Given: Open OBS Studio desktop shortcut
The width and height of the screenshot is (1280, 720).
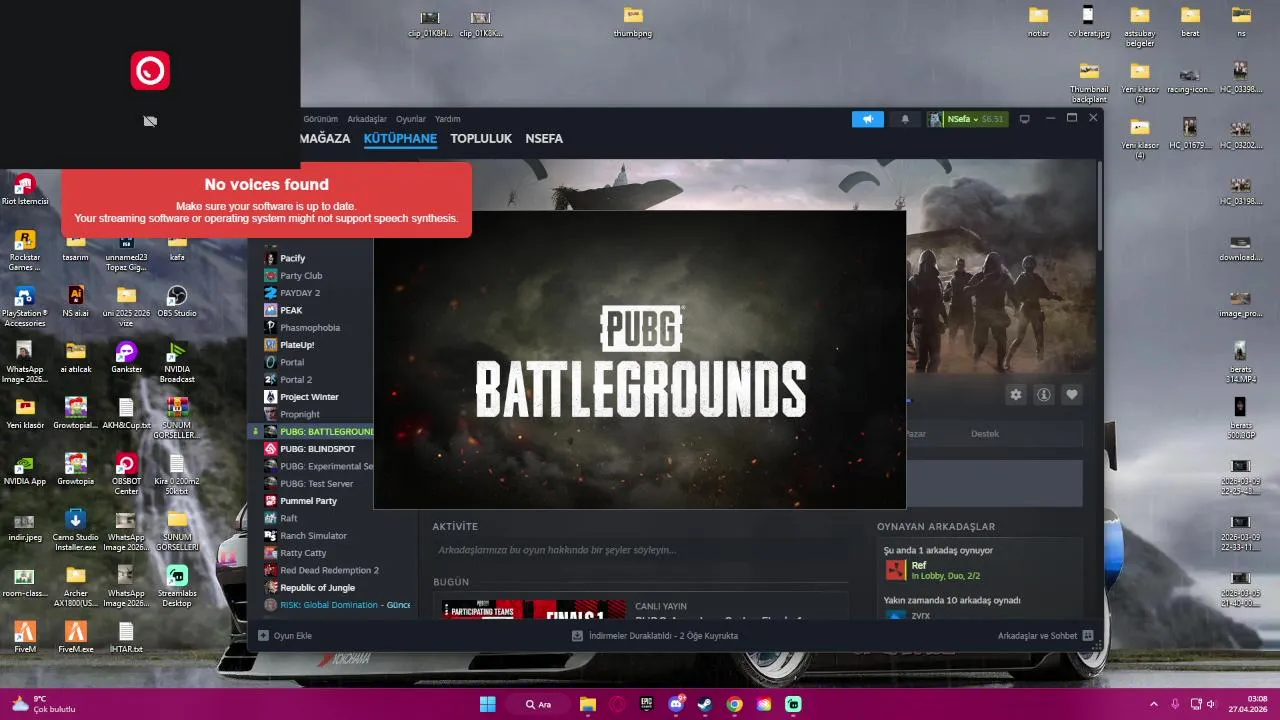Looking at the screenshot, I should click(177, 302).
